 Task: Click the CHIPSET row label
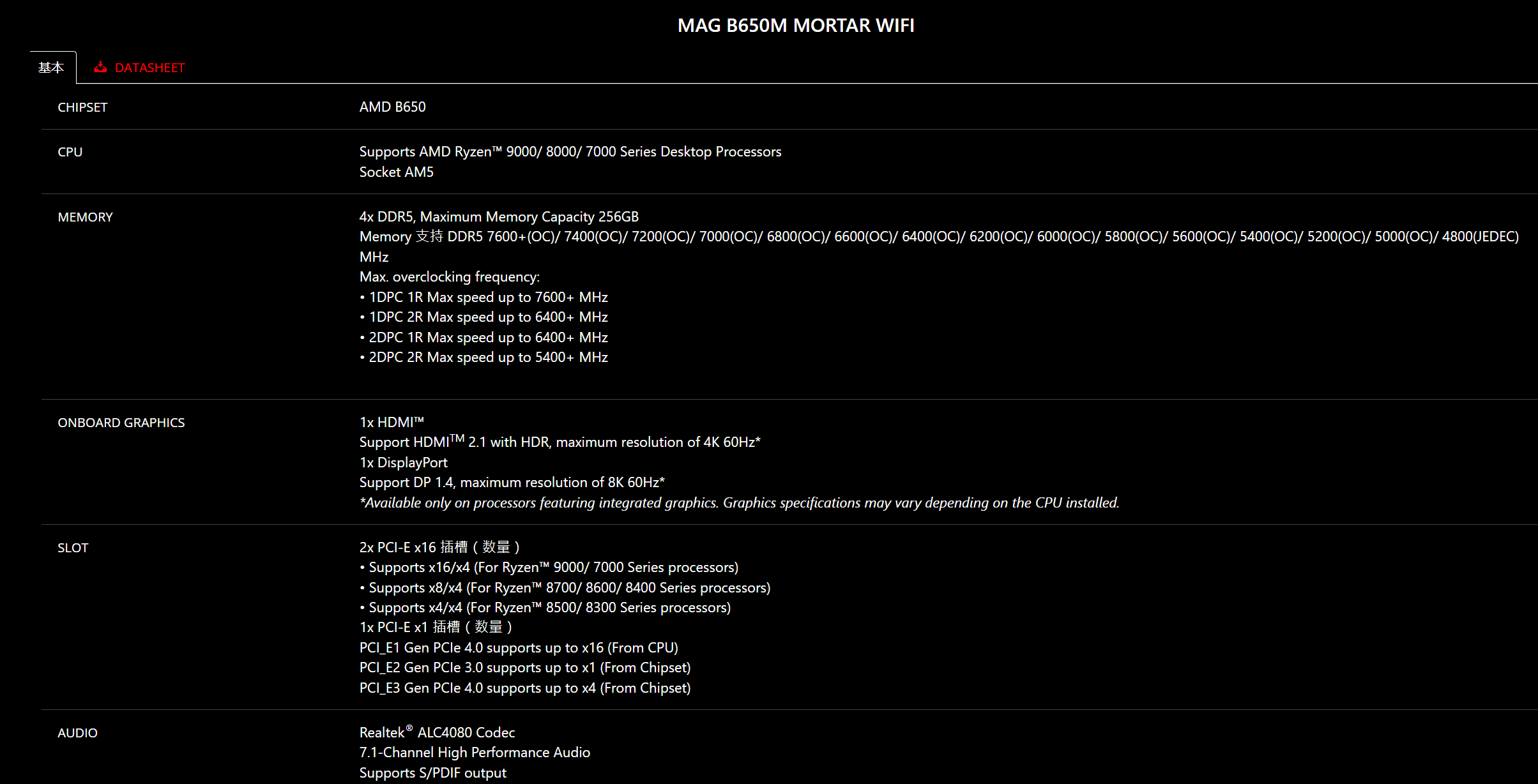click(82, 107)
